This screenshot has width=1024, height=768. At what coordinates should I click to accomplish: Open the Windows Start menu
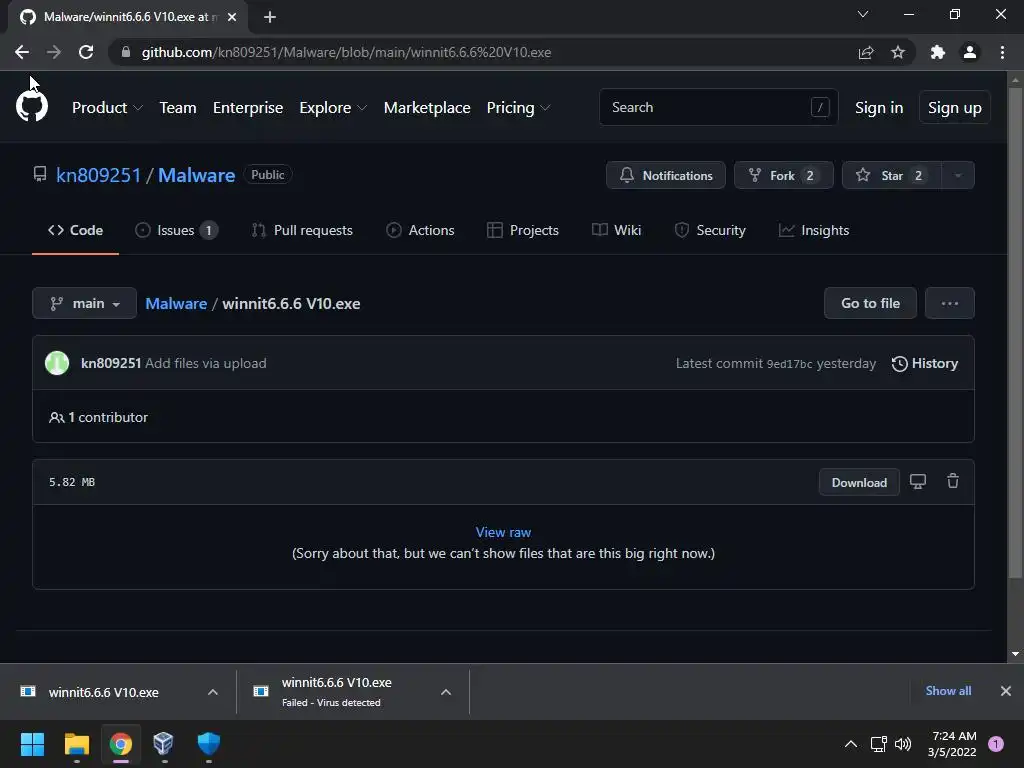[x=32, y=744]
